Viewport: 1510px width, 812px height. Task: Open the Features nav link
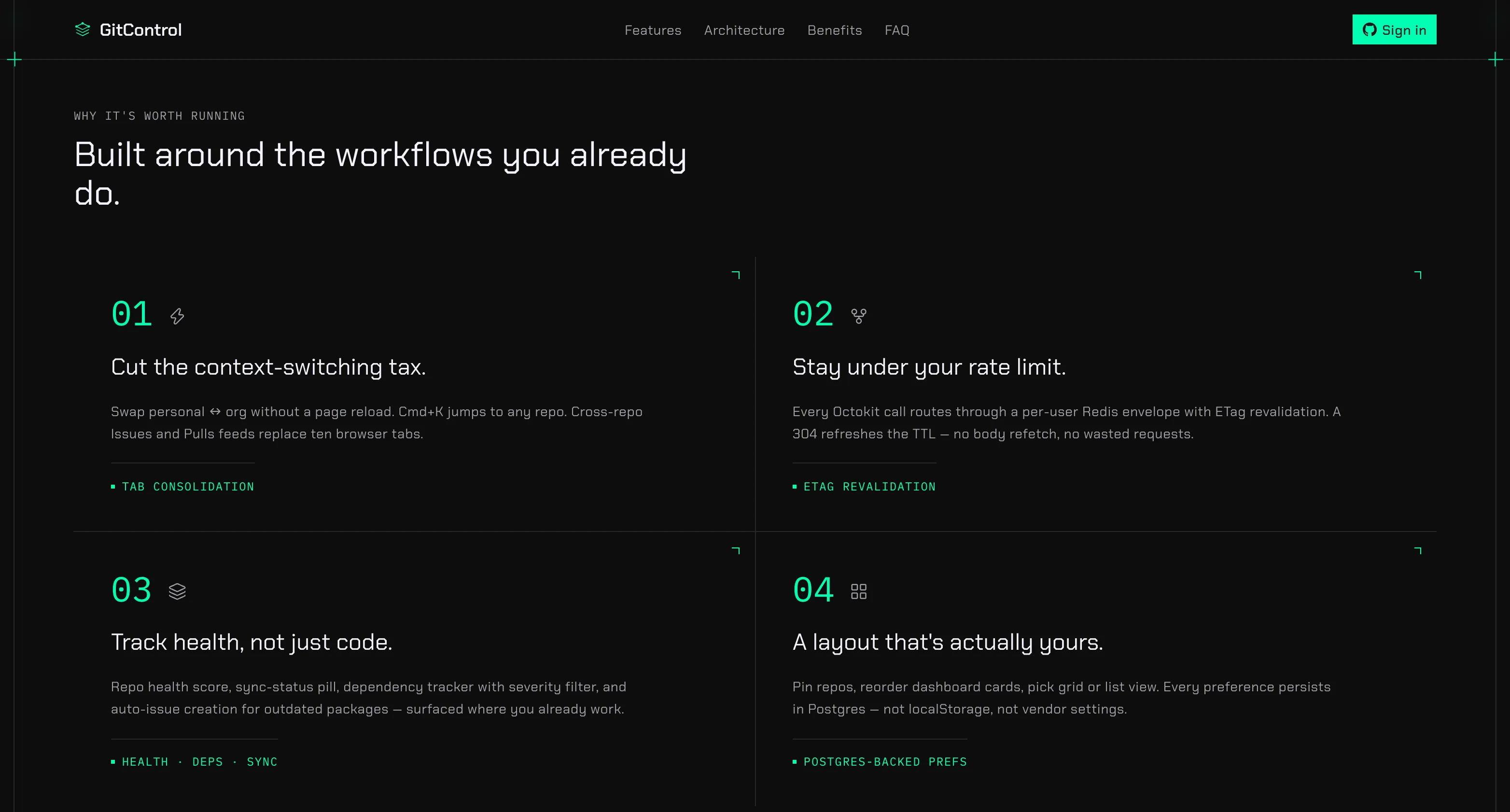click(653, 30)
